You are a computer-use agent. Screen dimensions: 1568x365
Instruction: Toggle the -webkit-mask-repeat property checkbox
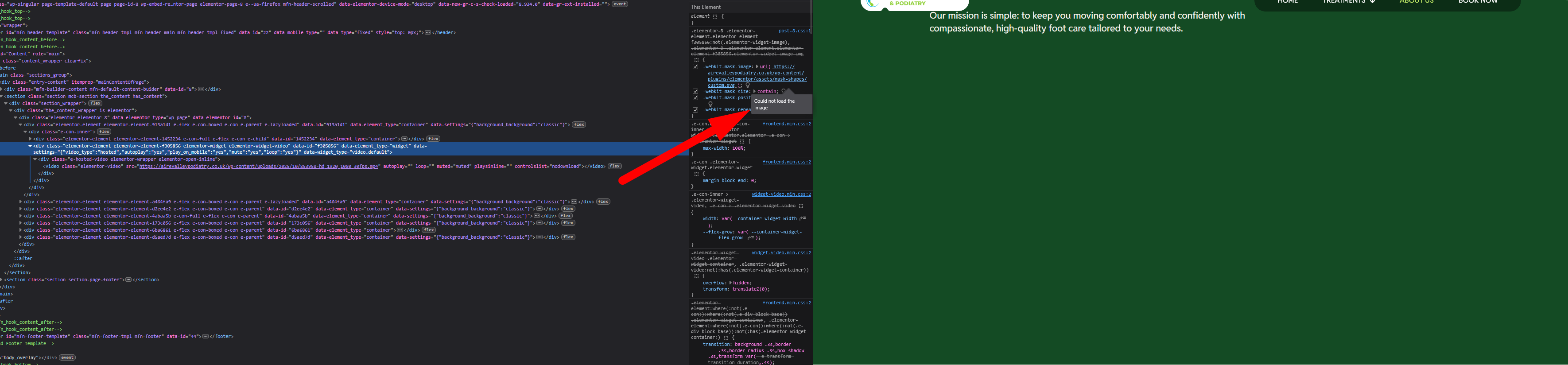[695, 110]
